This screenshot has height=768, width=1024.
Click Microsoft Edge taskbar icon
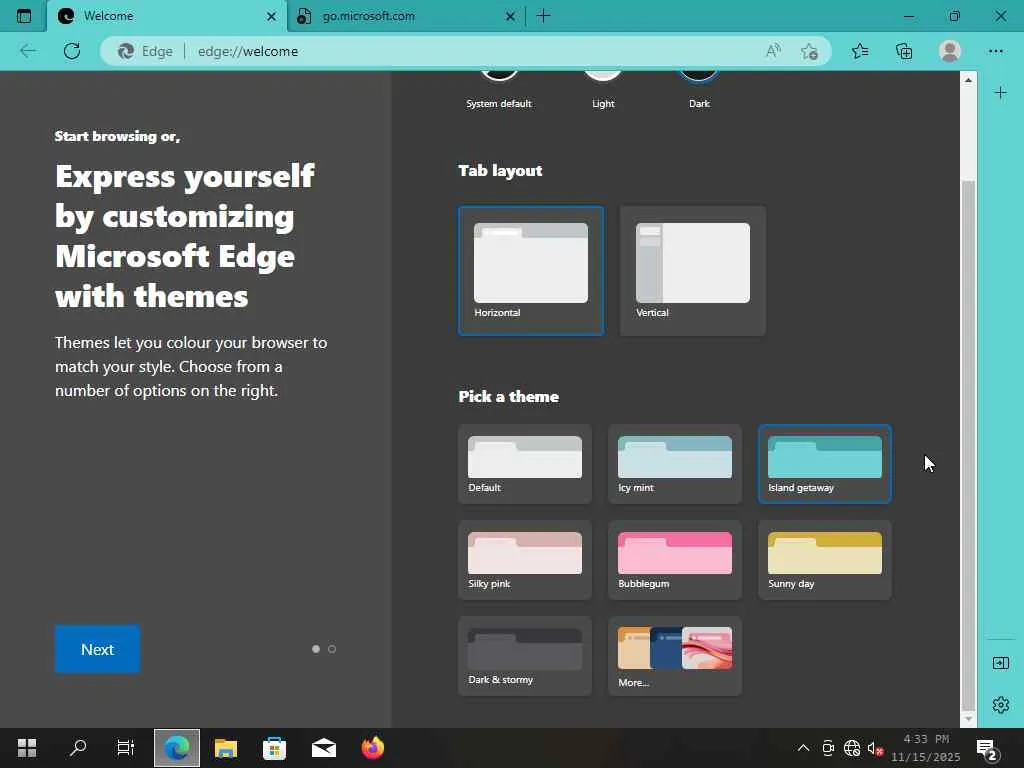point(177,748)
